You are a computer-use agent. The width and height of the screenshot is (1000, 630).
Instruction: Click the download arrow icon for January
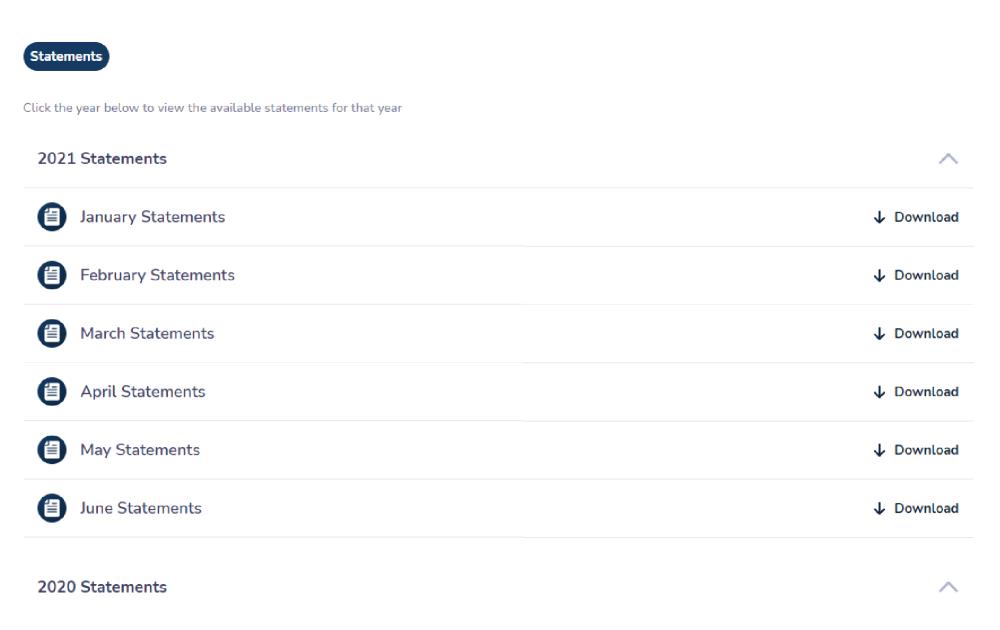click(880, 217)
